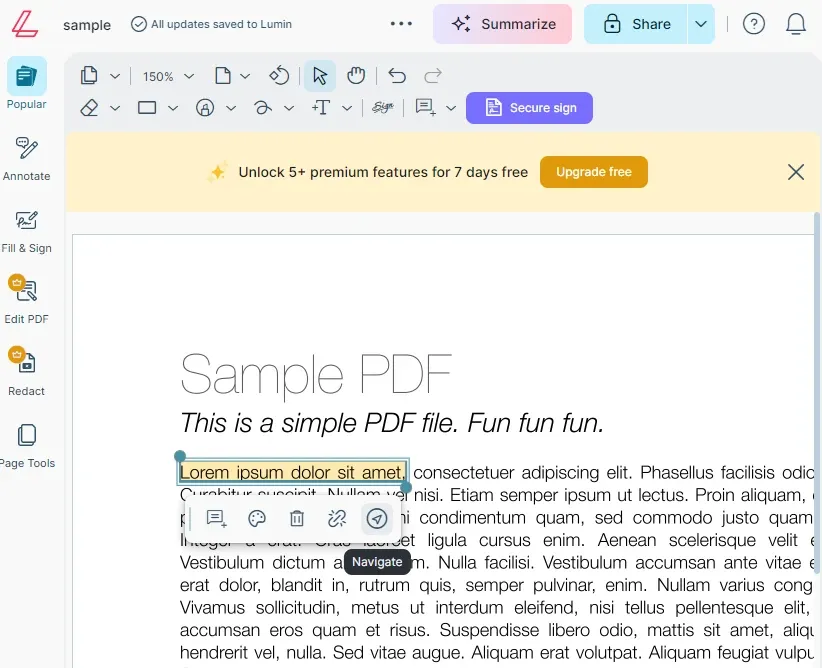This screenshot has height=668, width=822.
Task: Rename the document titled sample
Action: [x=87, y=25]
